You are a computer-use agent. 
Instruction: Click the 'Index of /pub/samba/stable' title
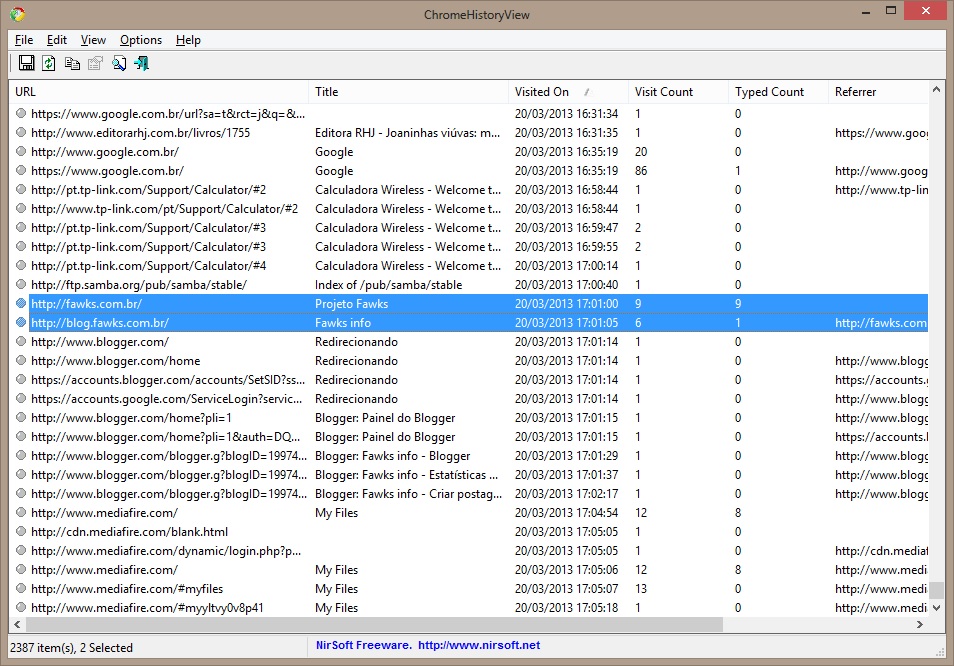[388, 285]
